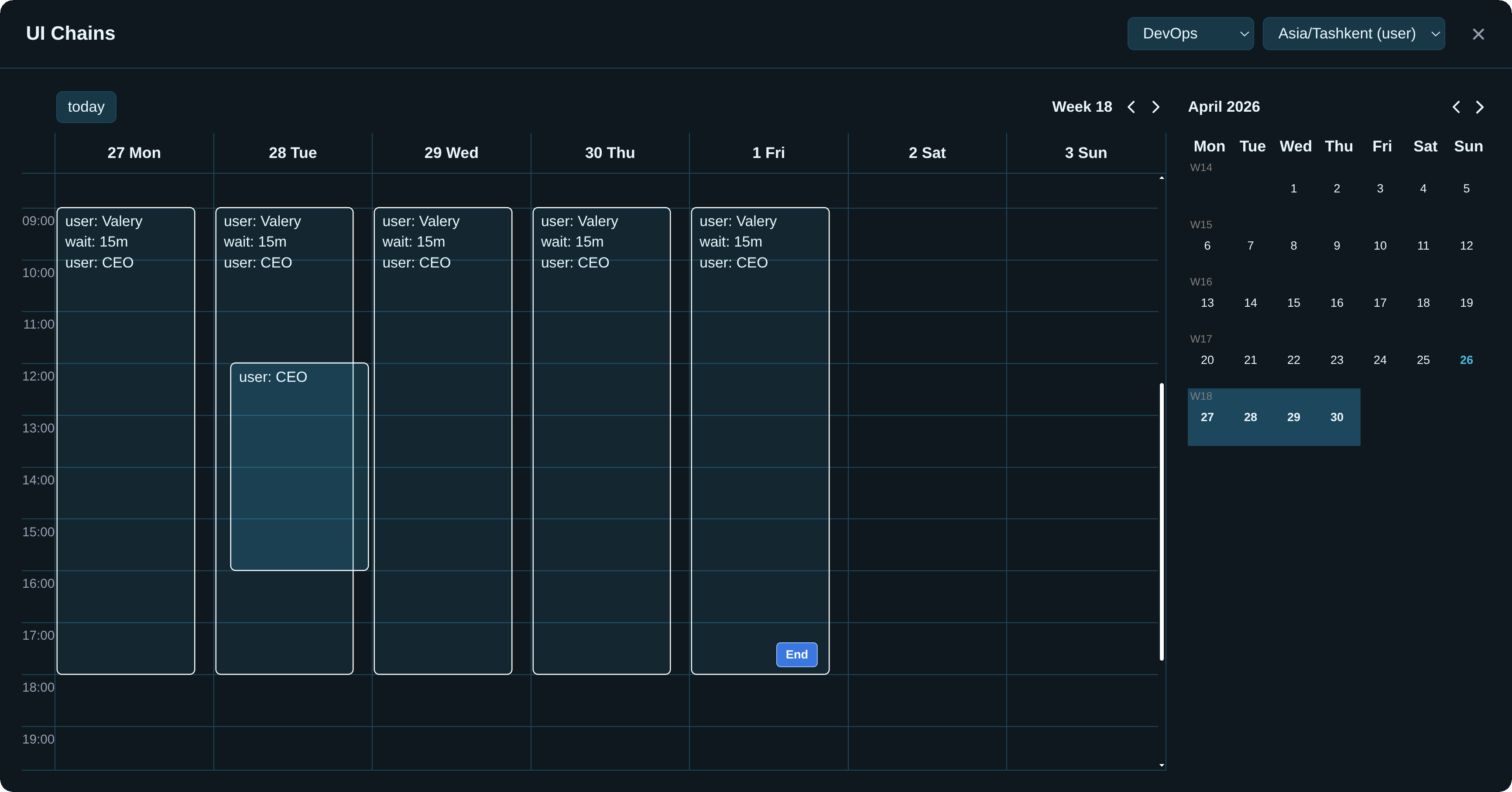Select April 30 in mini calendar
Viewport: 1512px width, 792px height.
(1337, 417)
